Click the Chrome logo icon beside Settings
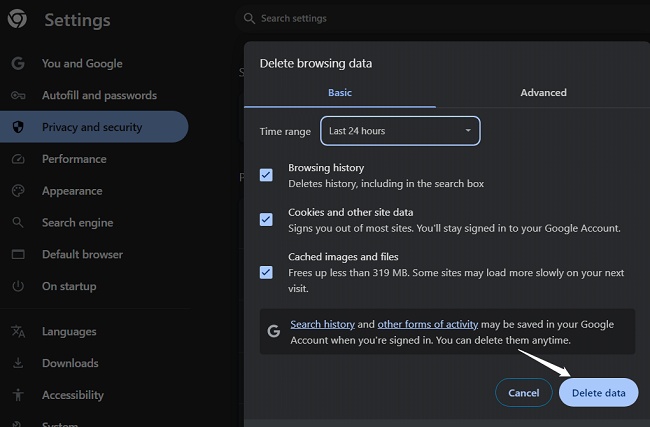 (17, 19)
